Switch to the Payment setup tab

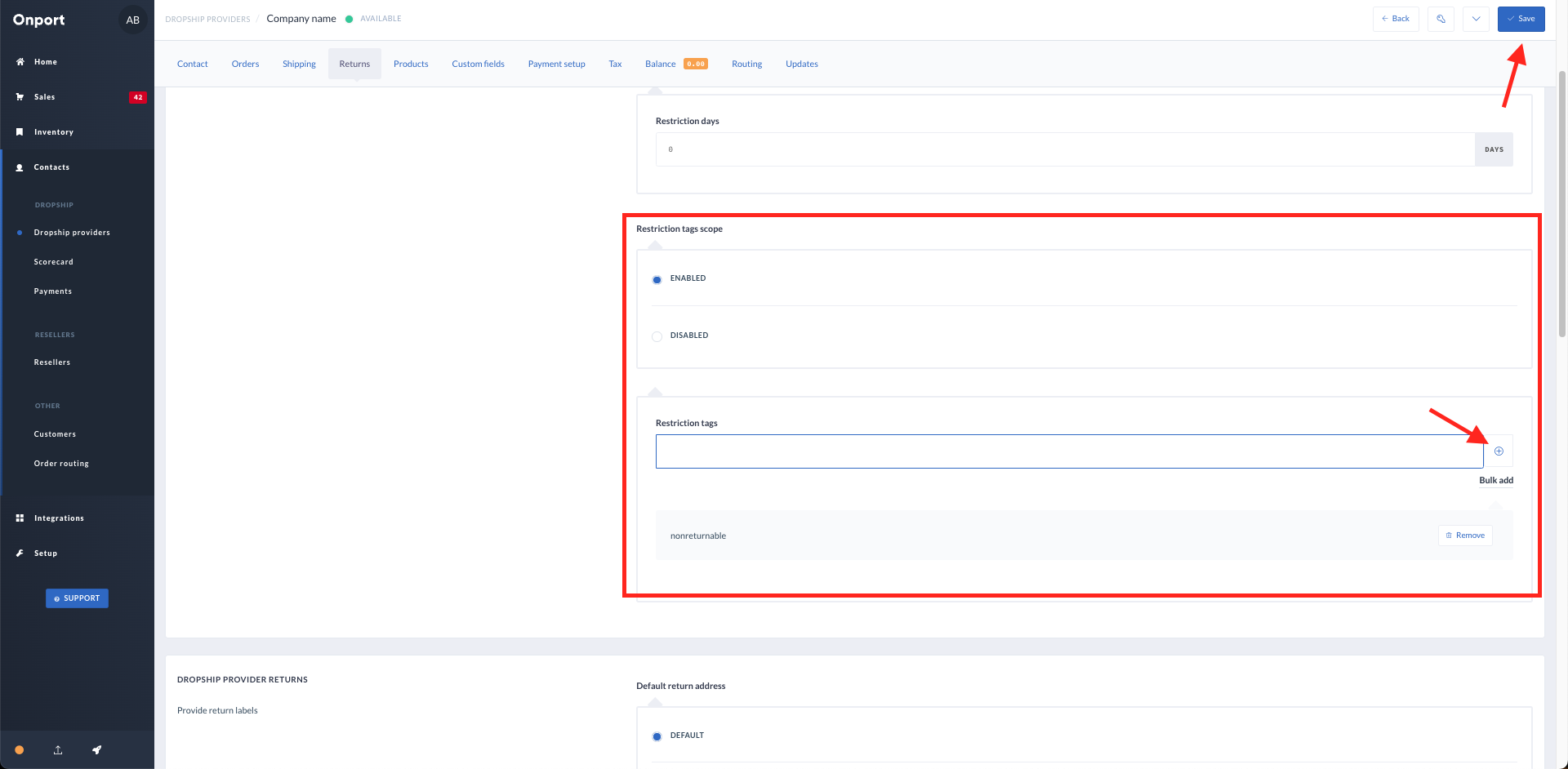(x=557, y=64)
